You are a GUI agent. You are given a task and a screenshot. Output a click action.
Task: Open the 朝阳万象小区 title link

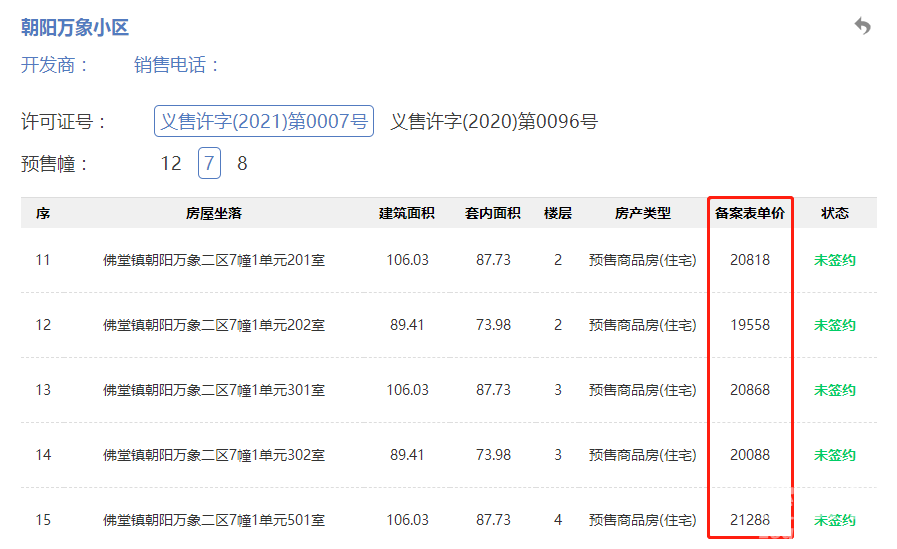tap(75, 28)
